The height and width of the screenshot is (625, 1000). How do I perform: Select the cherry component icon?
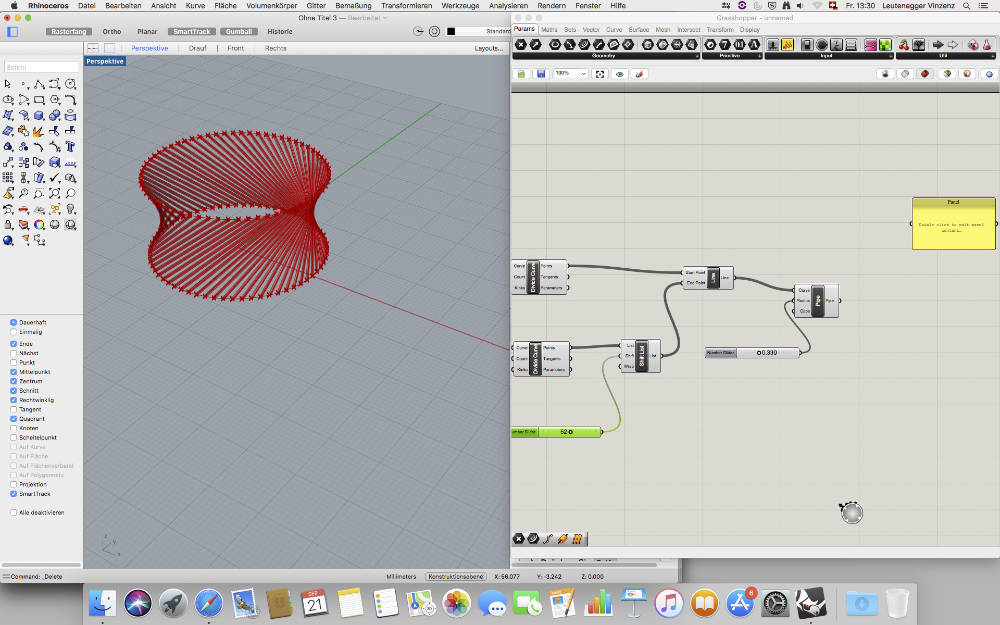[904, 45]
